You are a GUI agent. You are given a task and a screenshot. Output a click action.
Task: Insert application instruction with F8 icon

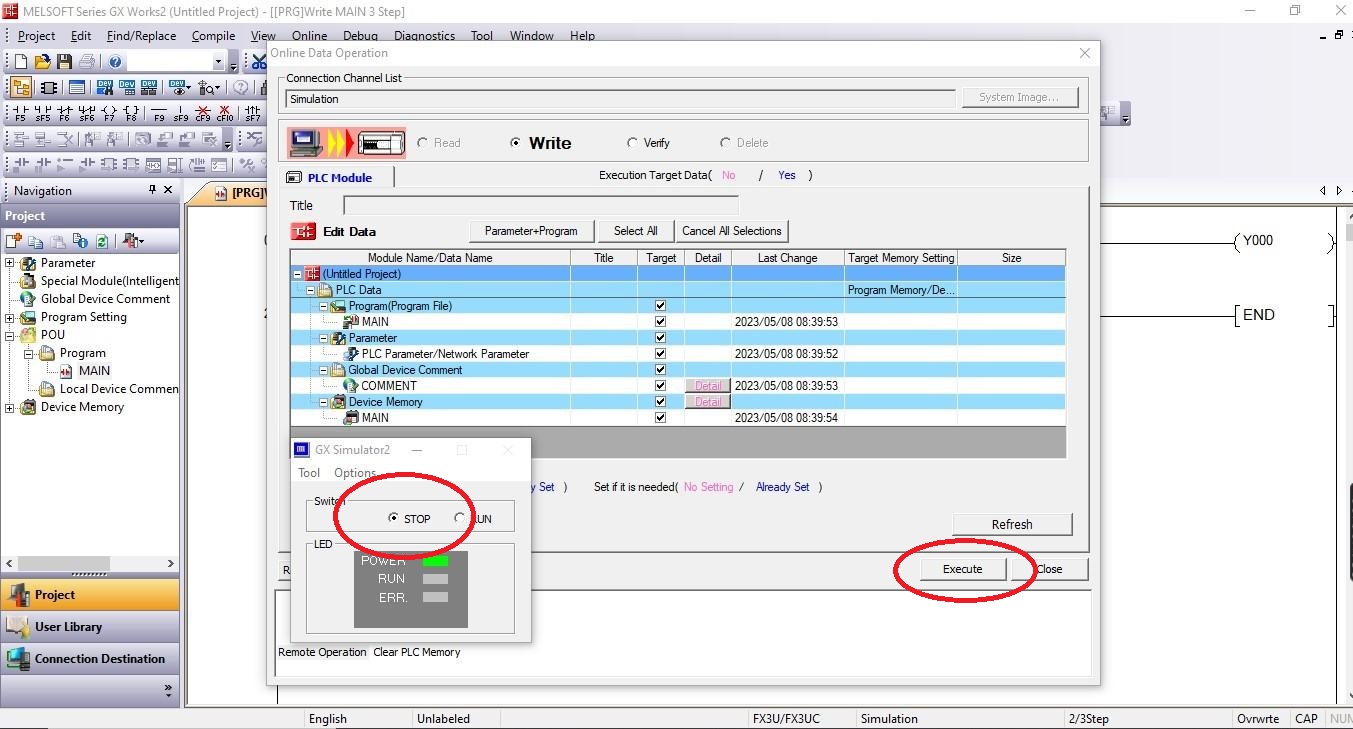point(131,113)
